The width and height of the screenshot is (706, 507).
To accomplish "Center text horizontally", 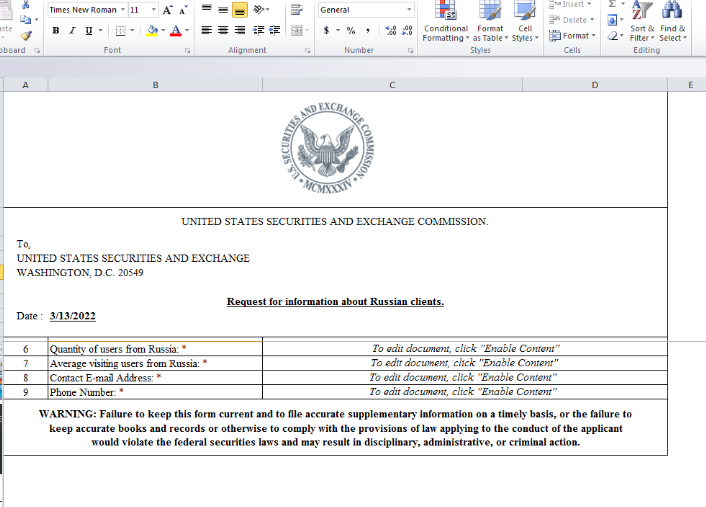I will pyautogui.click(x=223, y=30).
